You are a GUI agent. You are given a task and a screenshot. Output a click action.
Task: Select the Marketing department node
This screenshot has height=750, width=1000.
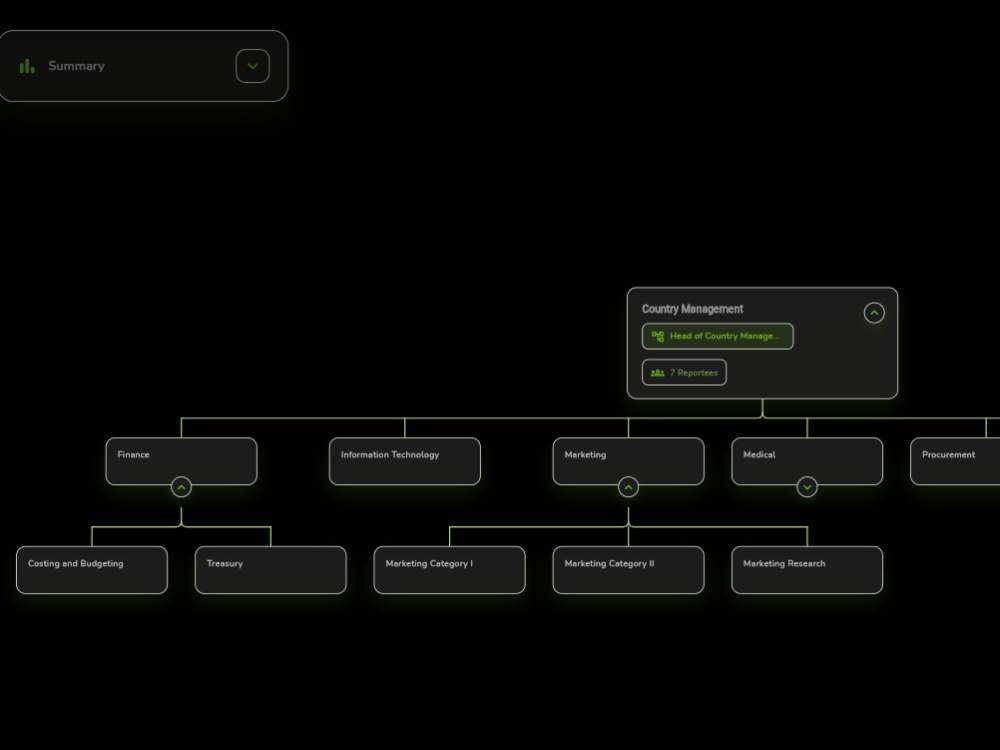click(x=628, y=461)
